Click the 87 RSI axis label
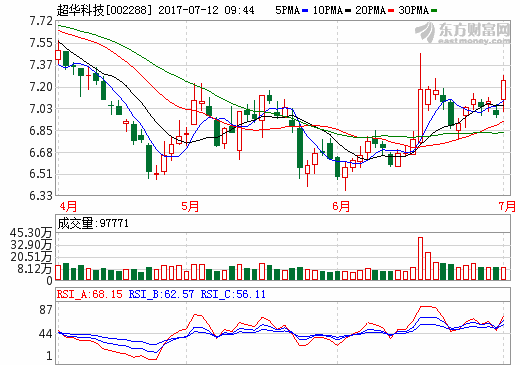The image size is (520, 365). 46,310
